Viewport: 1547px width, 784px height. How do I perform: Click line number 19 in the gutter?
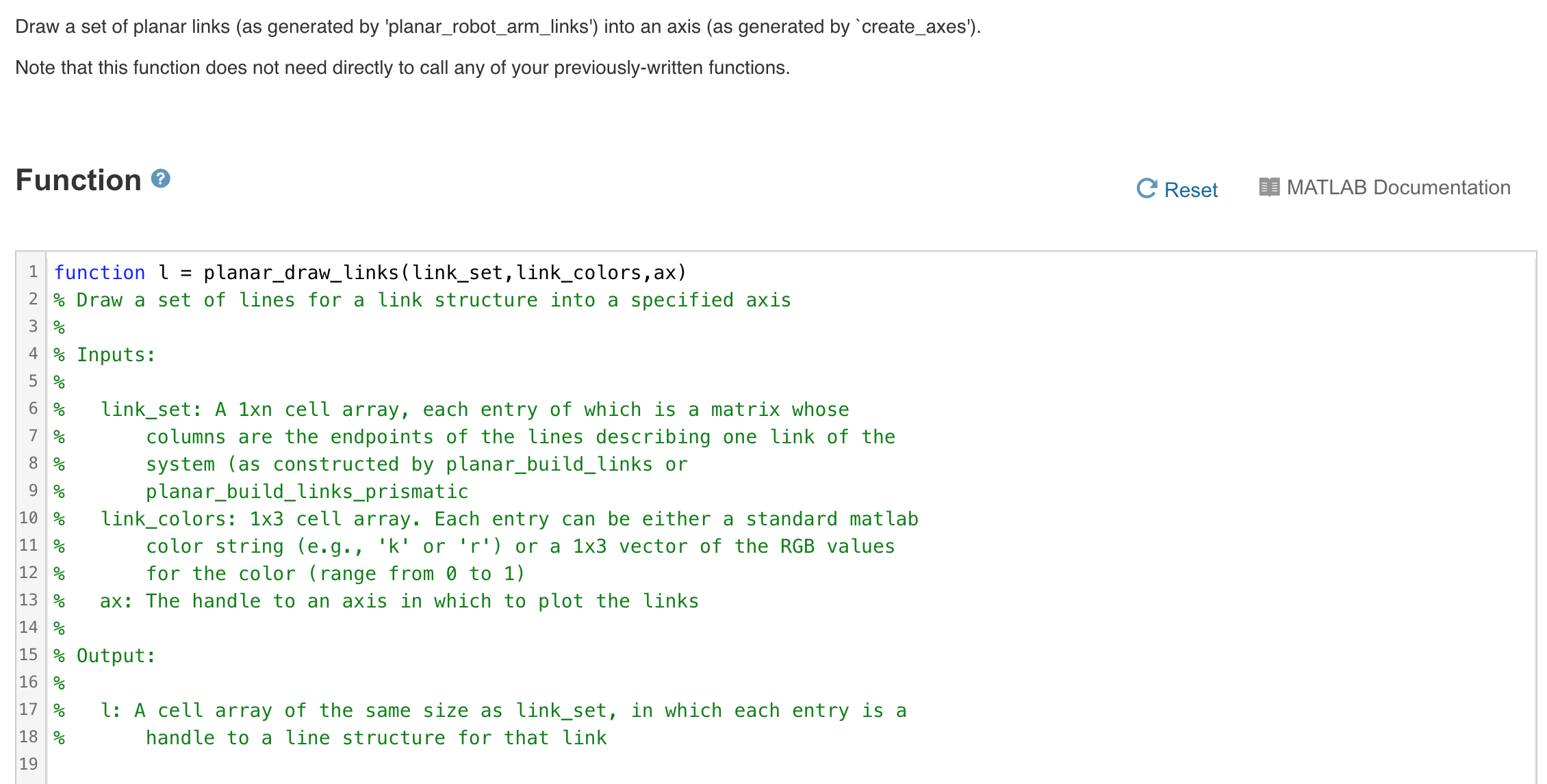(x=28, y=764)
